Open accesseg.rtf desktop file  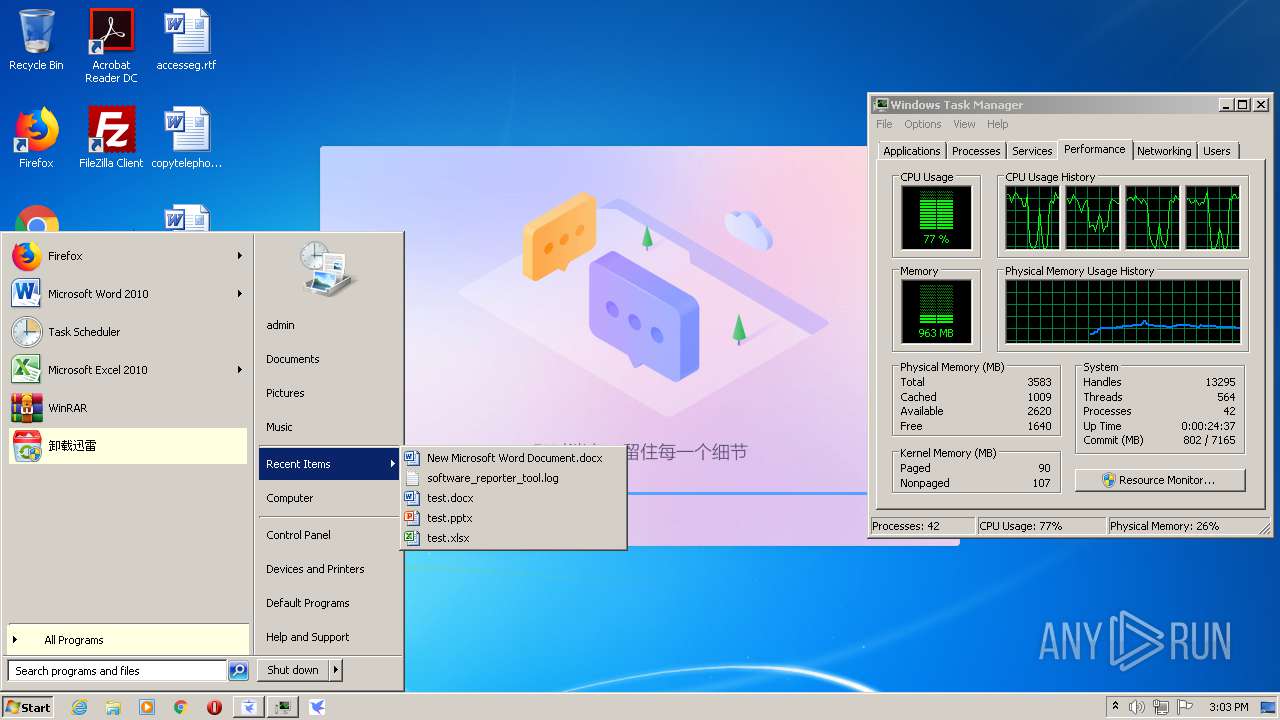[186, 40]
